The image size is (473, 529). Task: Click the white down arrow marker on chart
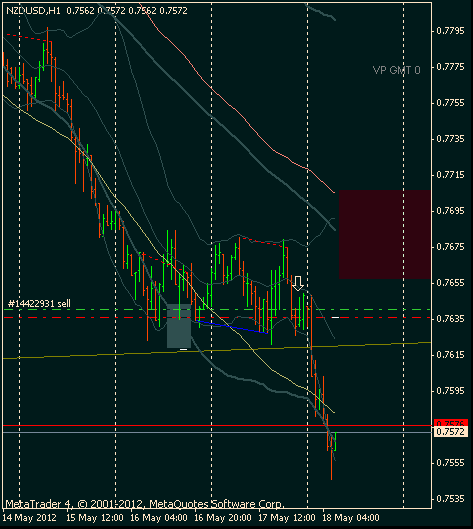coord(298,283)
